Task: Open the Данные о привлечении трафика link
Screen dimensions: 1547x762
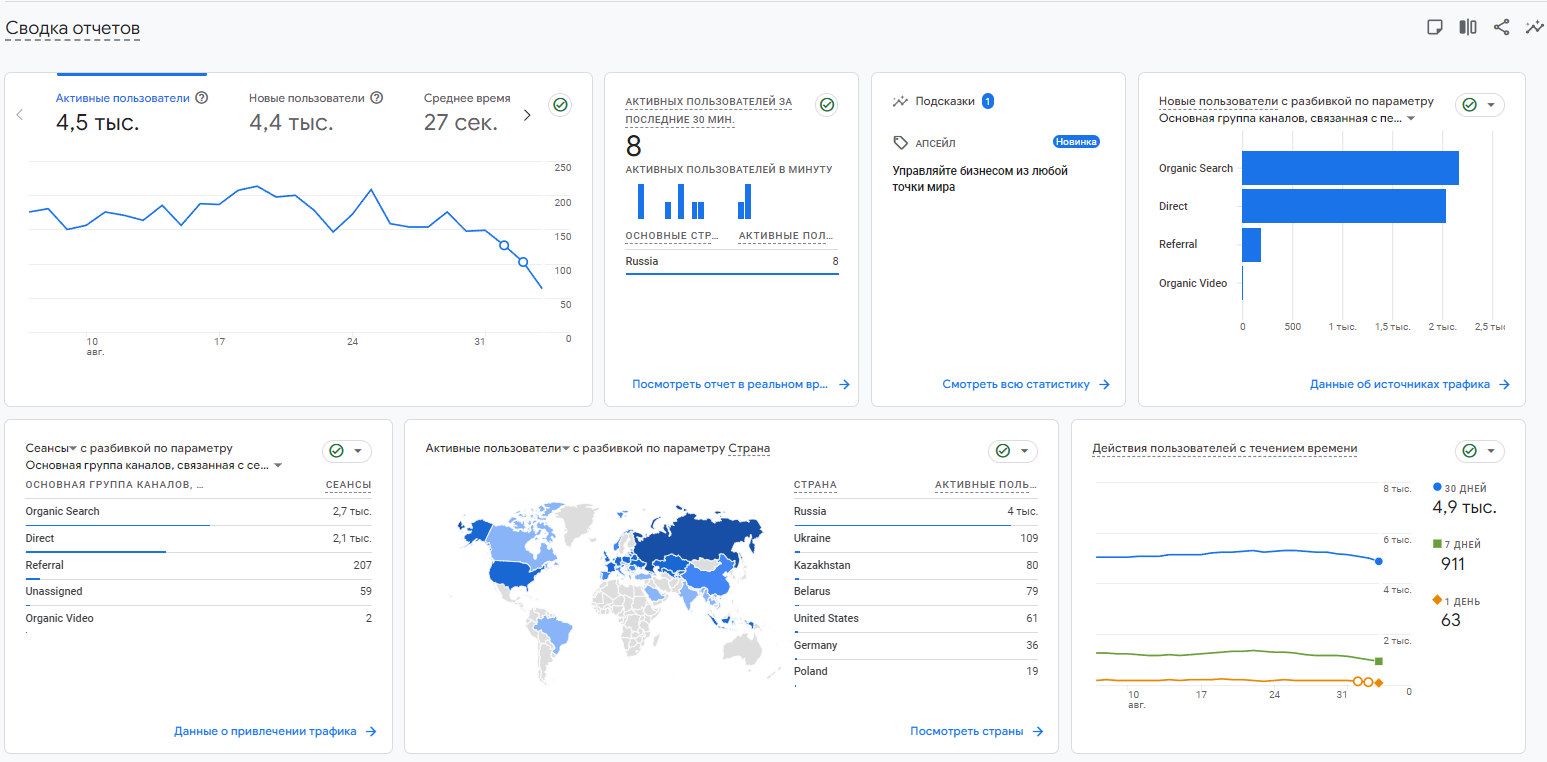Action: tap(275, 731)
